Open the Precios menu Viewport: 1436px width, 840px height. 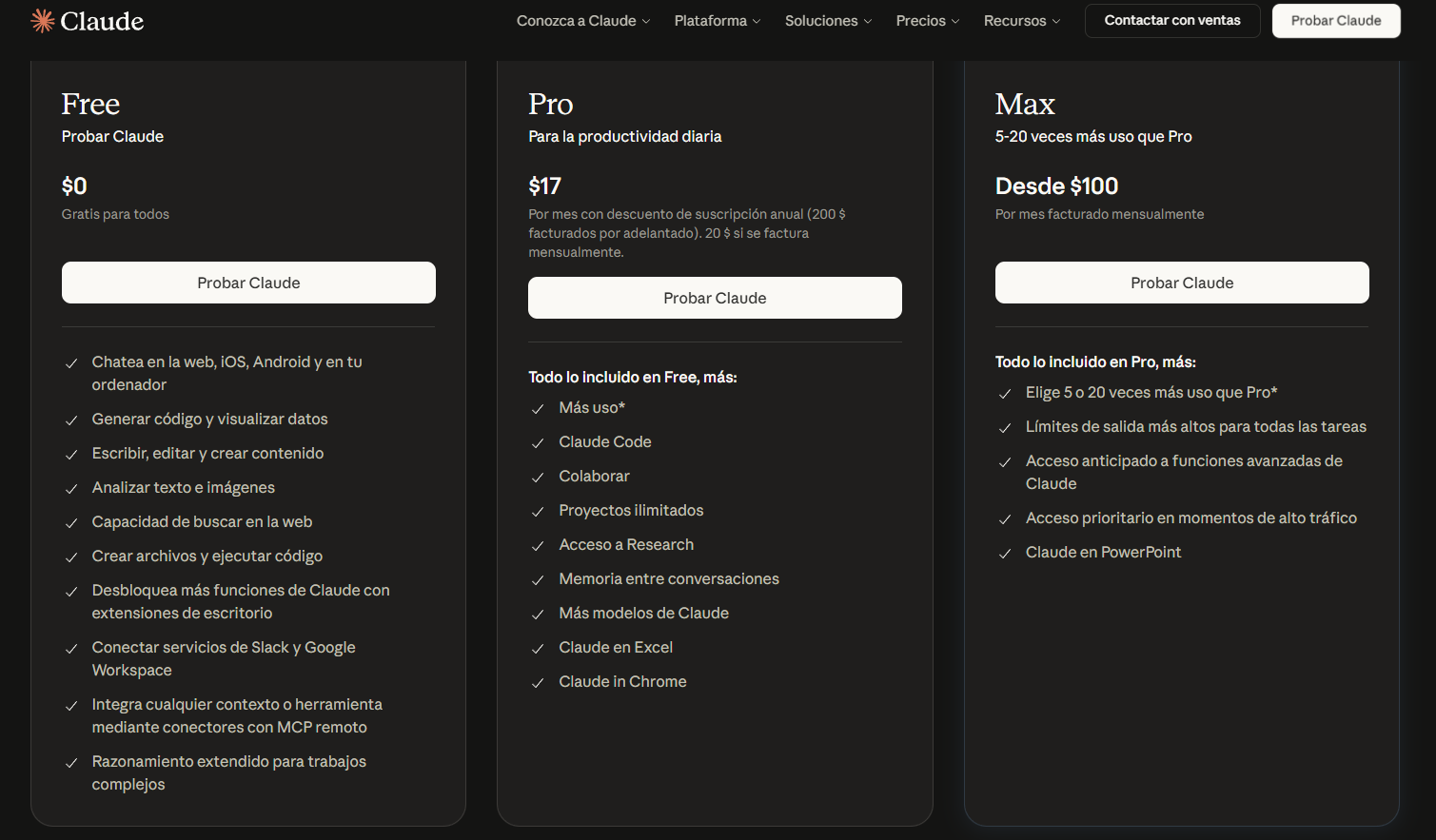coord(927,21)
